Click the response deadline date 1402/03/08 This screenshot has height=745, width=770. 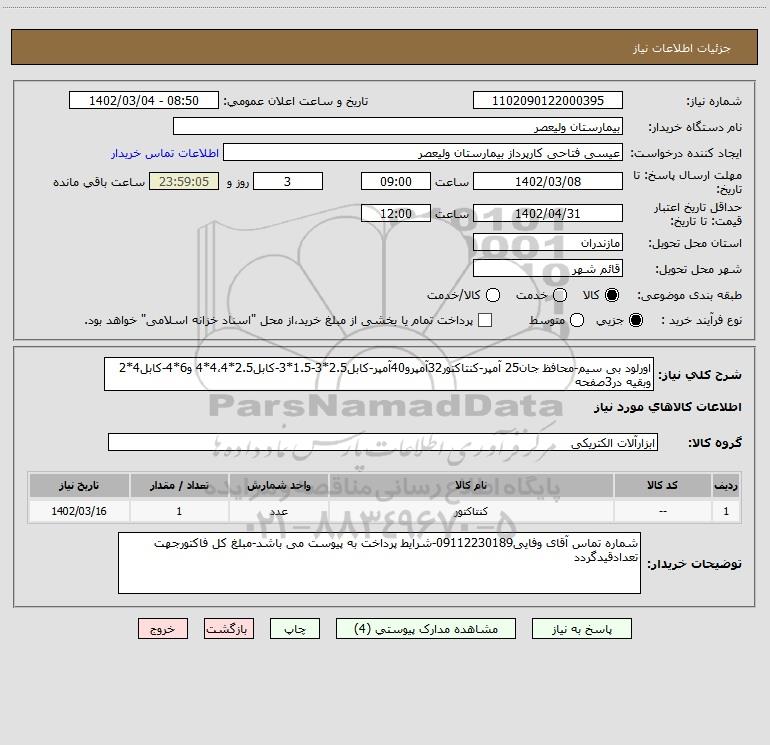548,181
